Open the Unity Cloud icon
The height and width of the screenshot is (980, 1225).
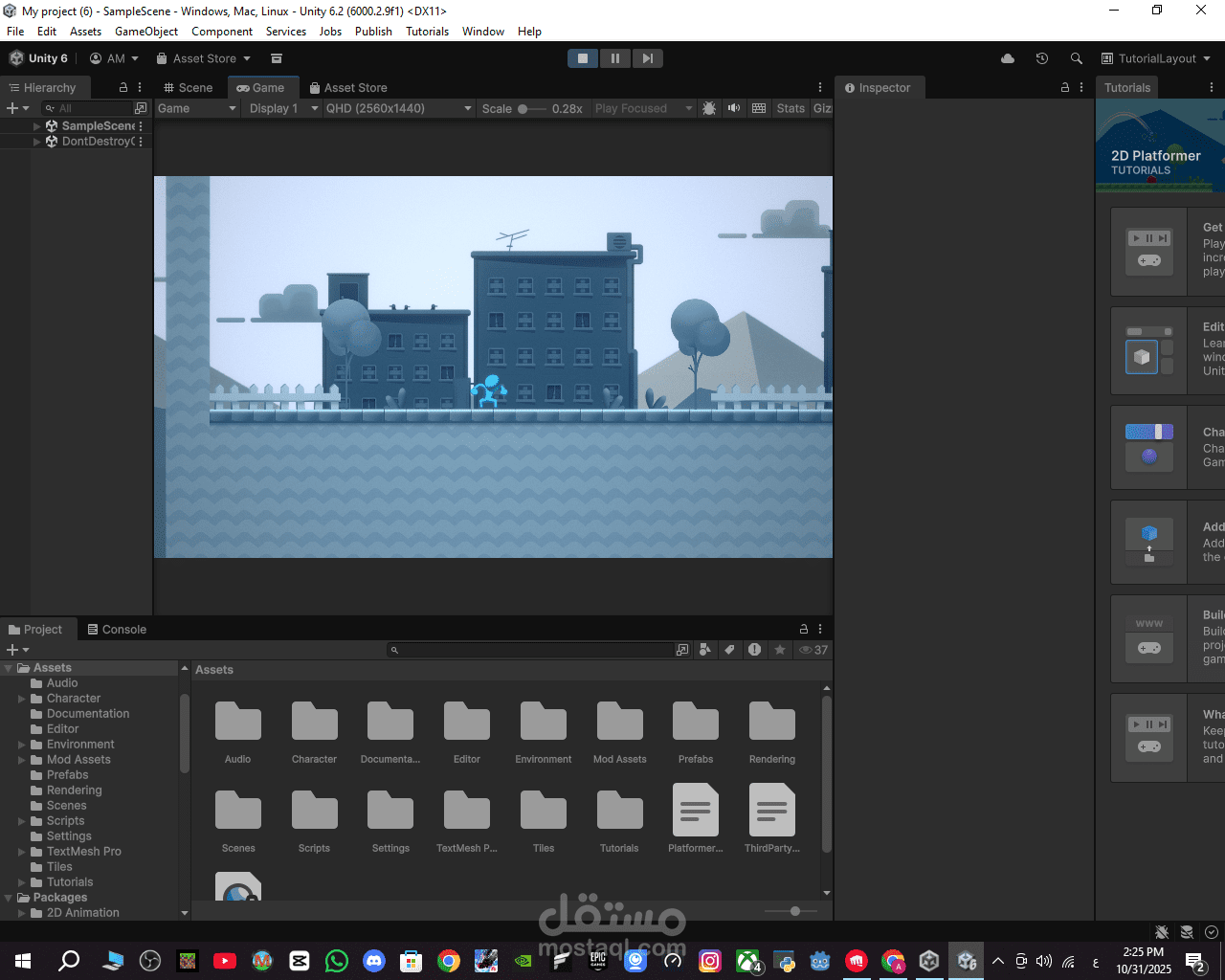(1008, 58)
